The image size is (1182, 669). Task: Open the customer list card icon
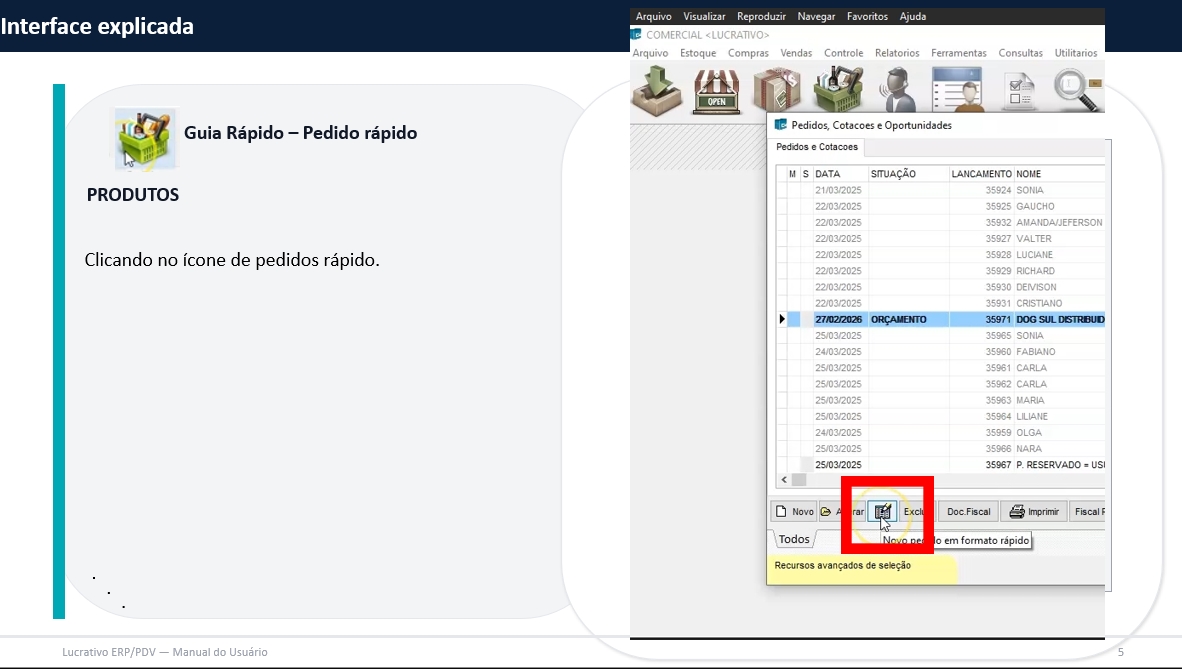pyautogui.click(x=958, y=89)
